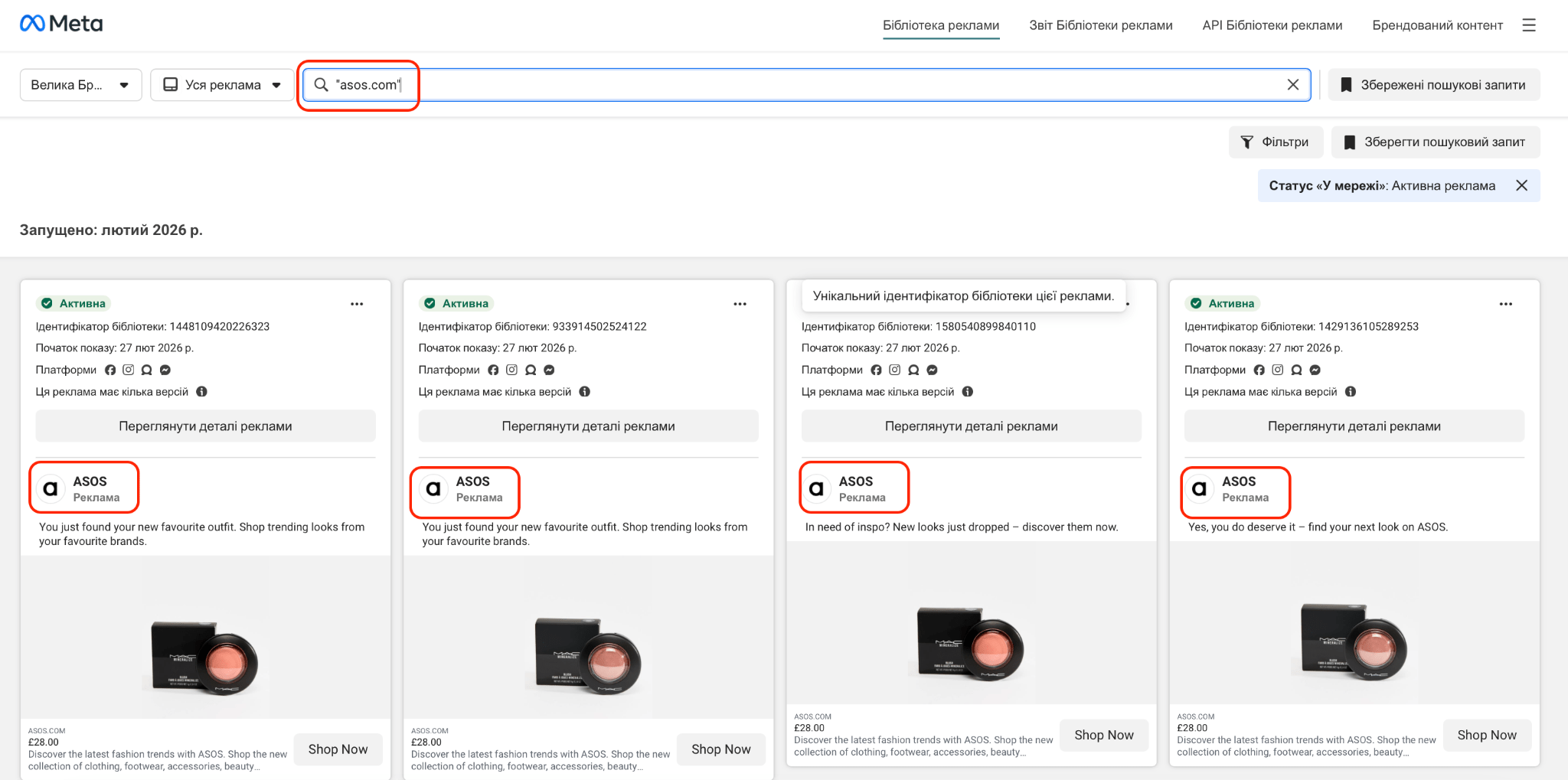The image size is (1568, 780).
Task: View ad details for library ID 1429136105289253
Action: 1354,426
